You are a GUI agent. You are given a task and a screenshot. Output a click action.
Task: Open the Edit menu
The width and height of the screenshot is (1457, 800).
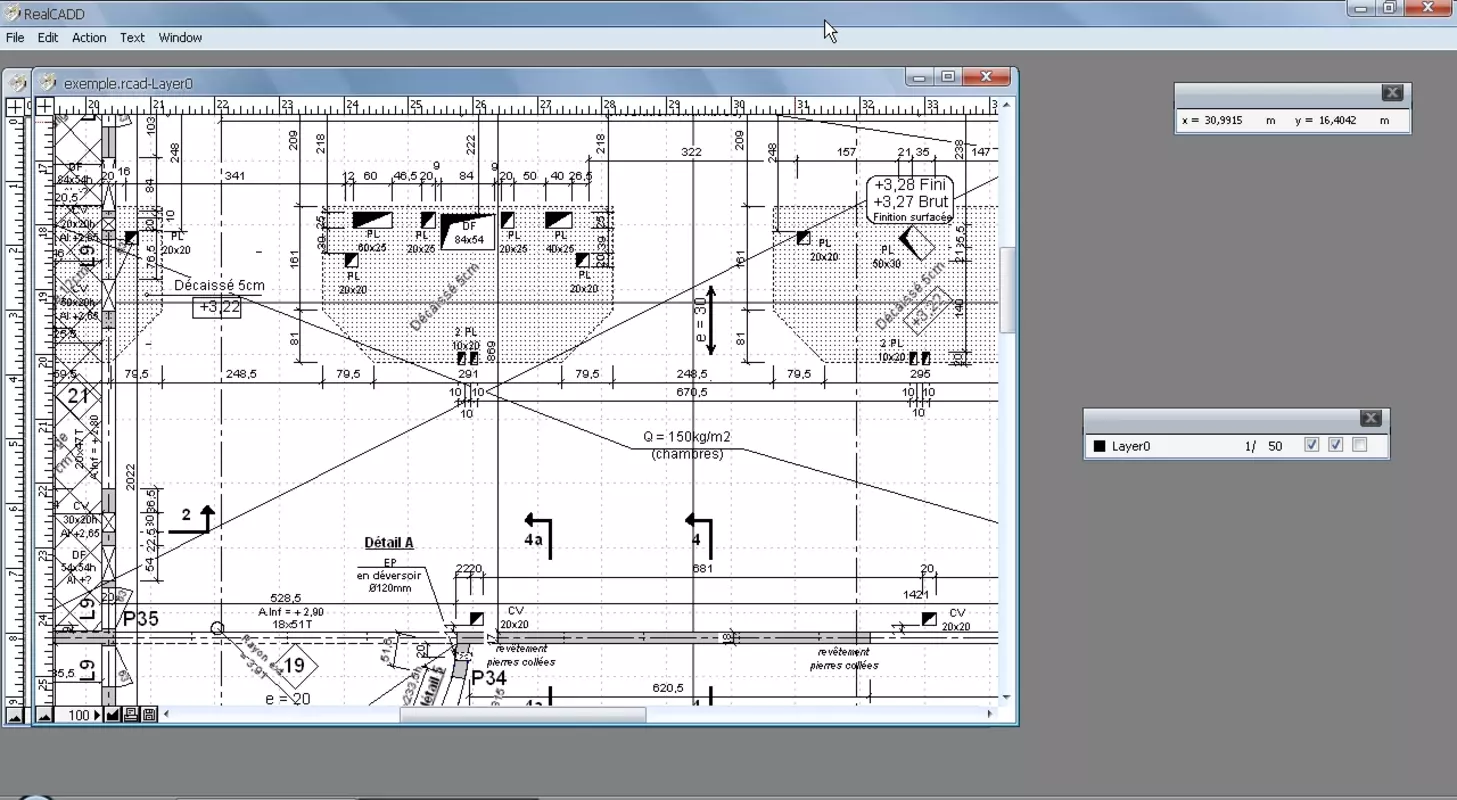[x=48, y=38]
